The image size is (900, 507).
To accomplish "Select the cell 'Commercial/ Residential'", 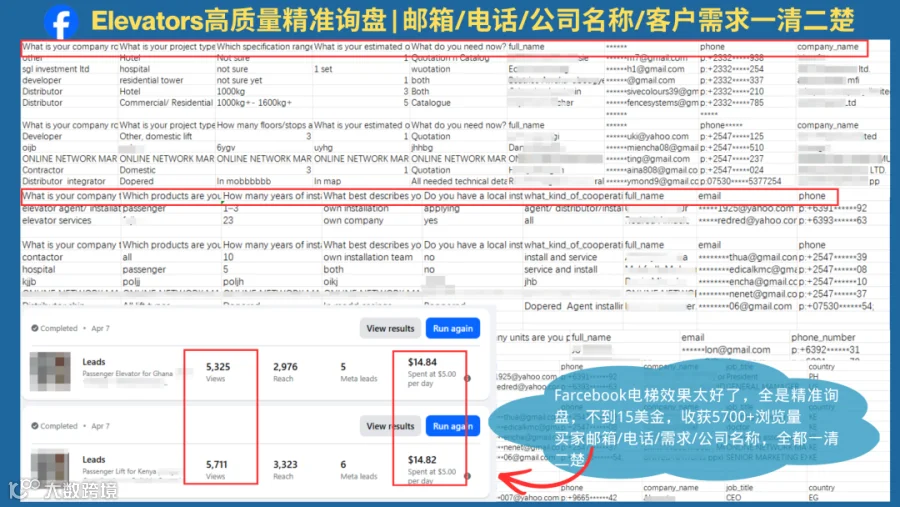I will pos(166,103).
